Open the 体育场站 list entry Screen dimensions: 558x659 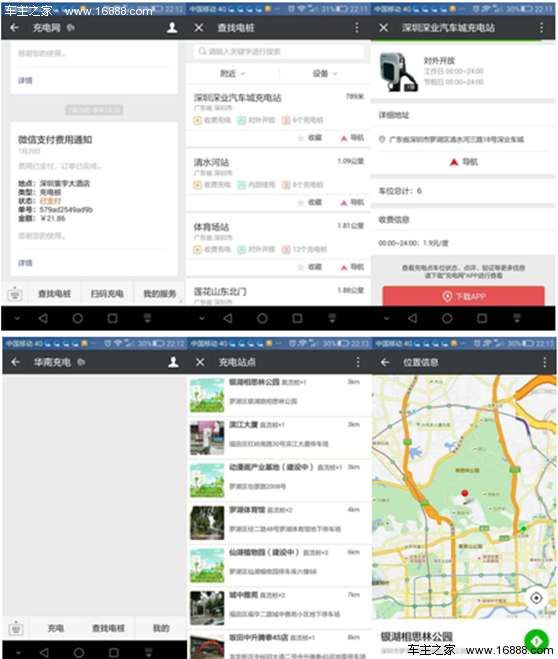coord(278,237)
